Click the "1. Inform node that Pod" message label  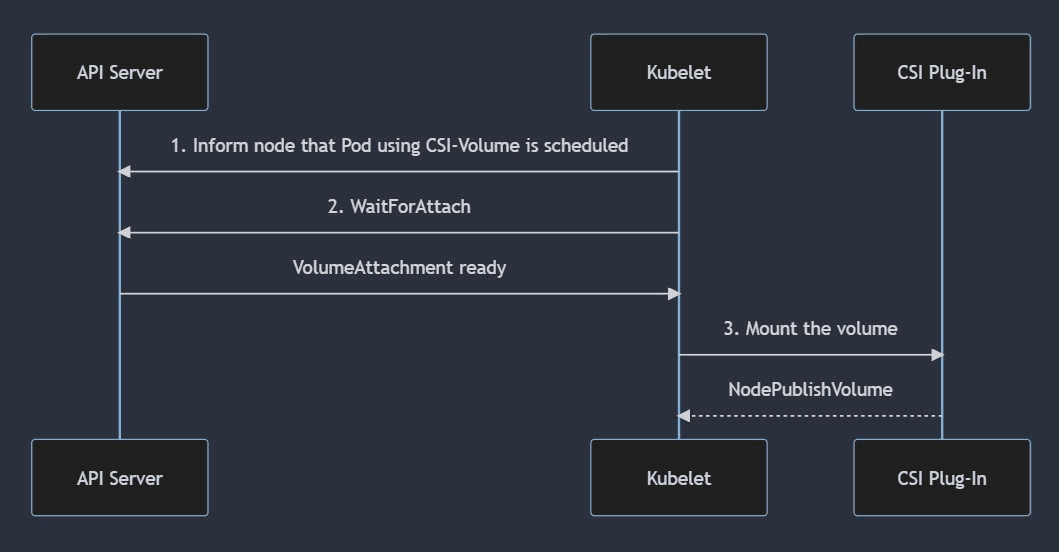[x=399, y=146]
